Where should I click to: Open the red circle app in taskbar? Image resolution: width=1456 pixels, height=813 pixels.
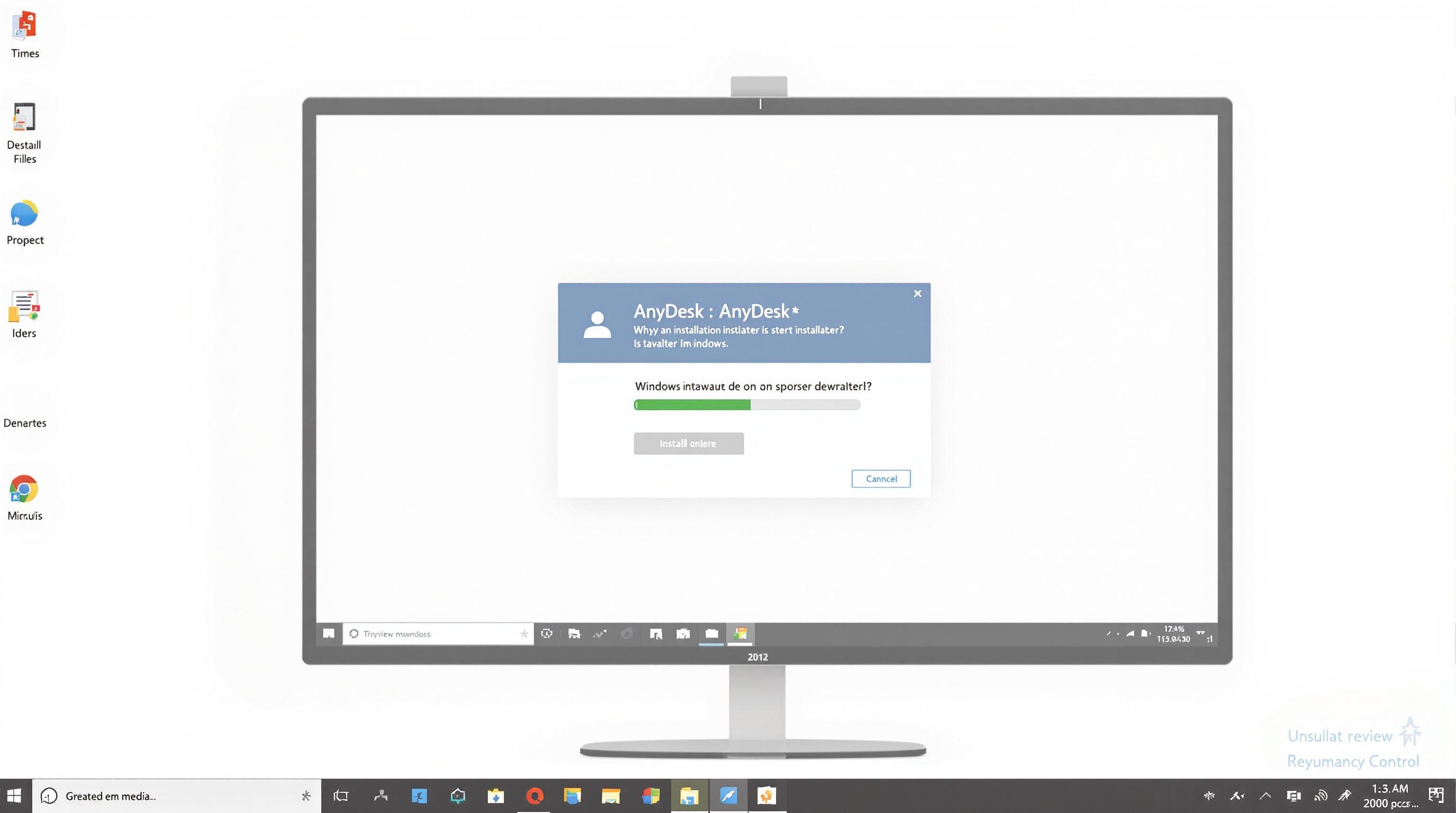(535, 796)
